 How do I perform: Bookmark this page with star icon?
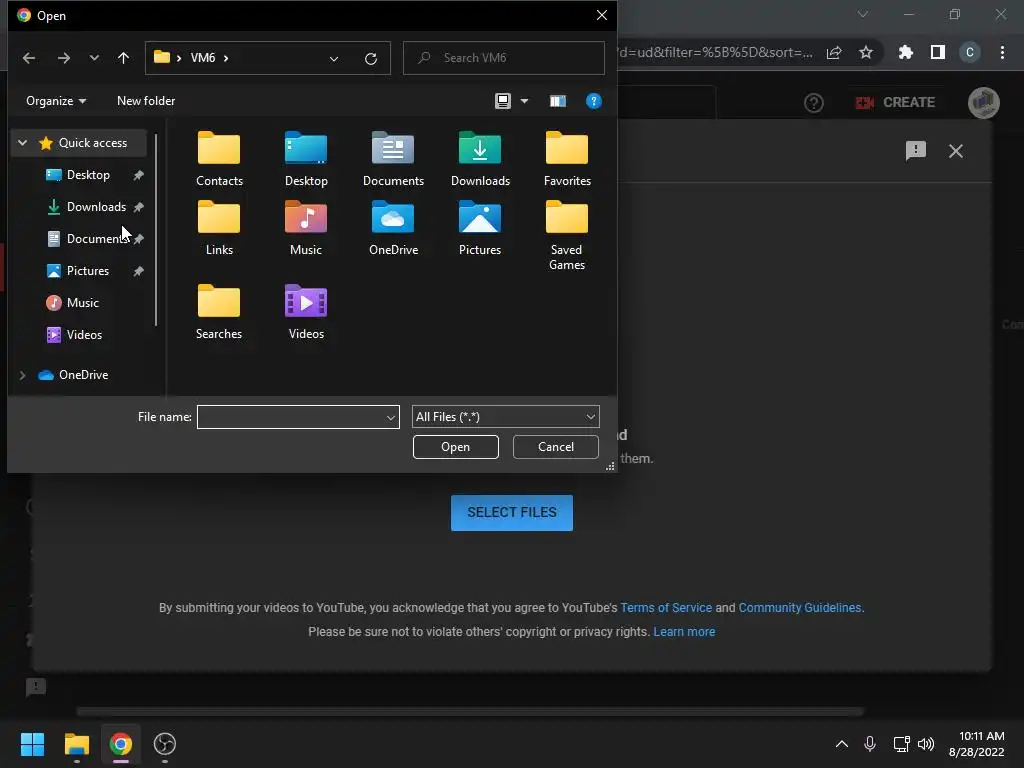coord(866,52)
